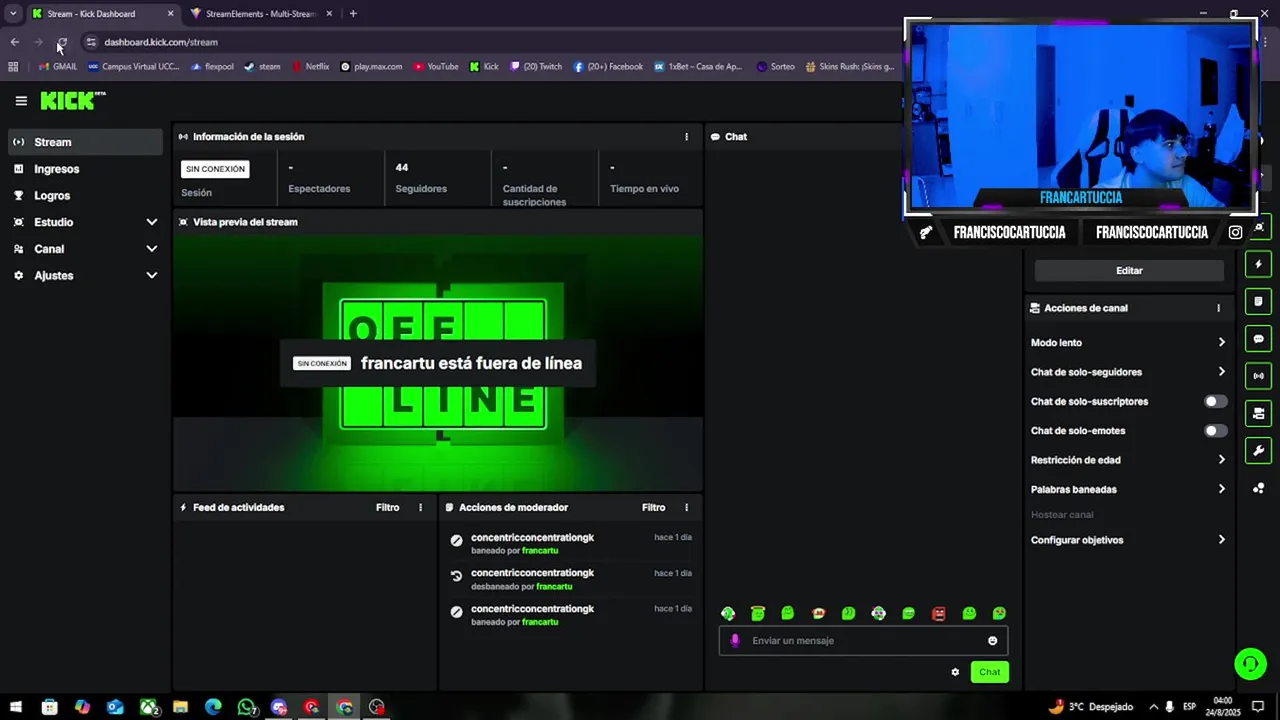This screenshot has width=1280, height=720.
Task: Open Modo lento settings
Action: pyautogui.click(x=1129, y=343)
